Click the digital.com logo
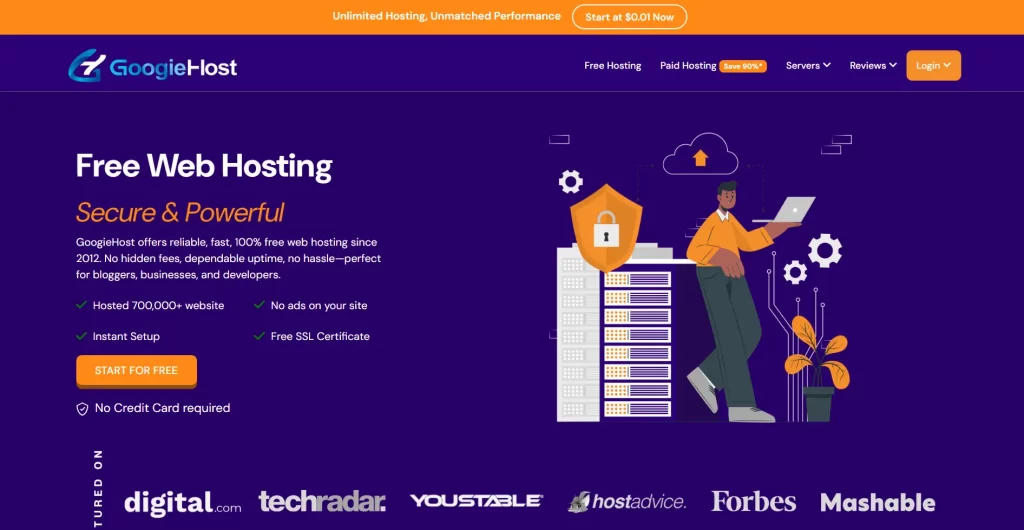This screenshot has height=530, width=1024. pyautogui.click(x=183, y=503)
